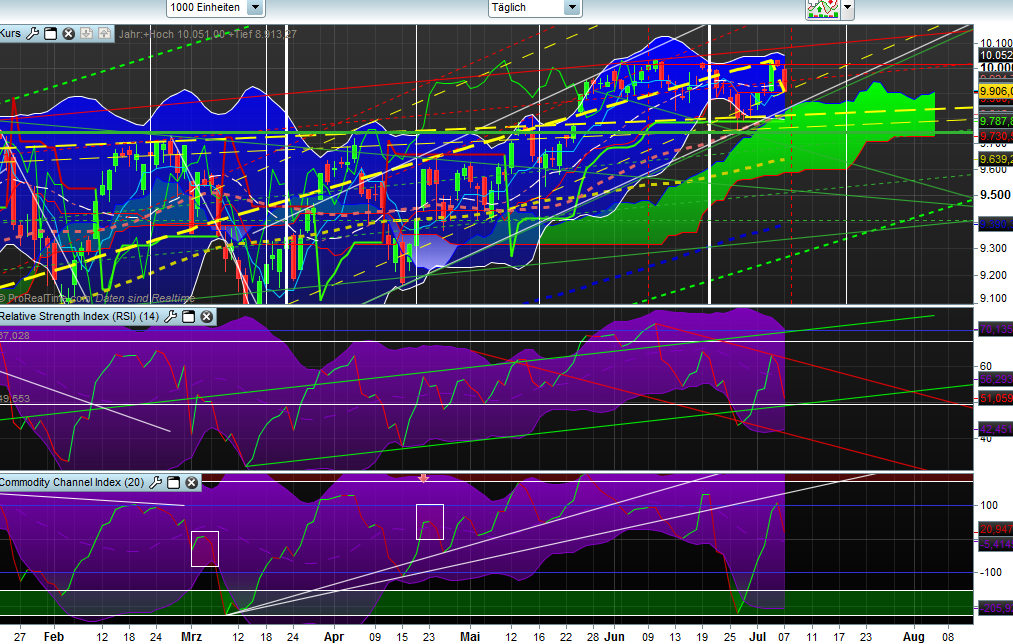Click the red arrow marker in CCI panel
Viewport: 1013px width, 644px height.
tap(424, 479)
